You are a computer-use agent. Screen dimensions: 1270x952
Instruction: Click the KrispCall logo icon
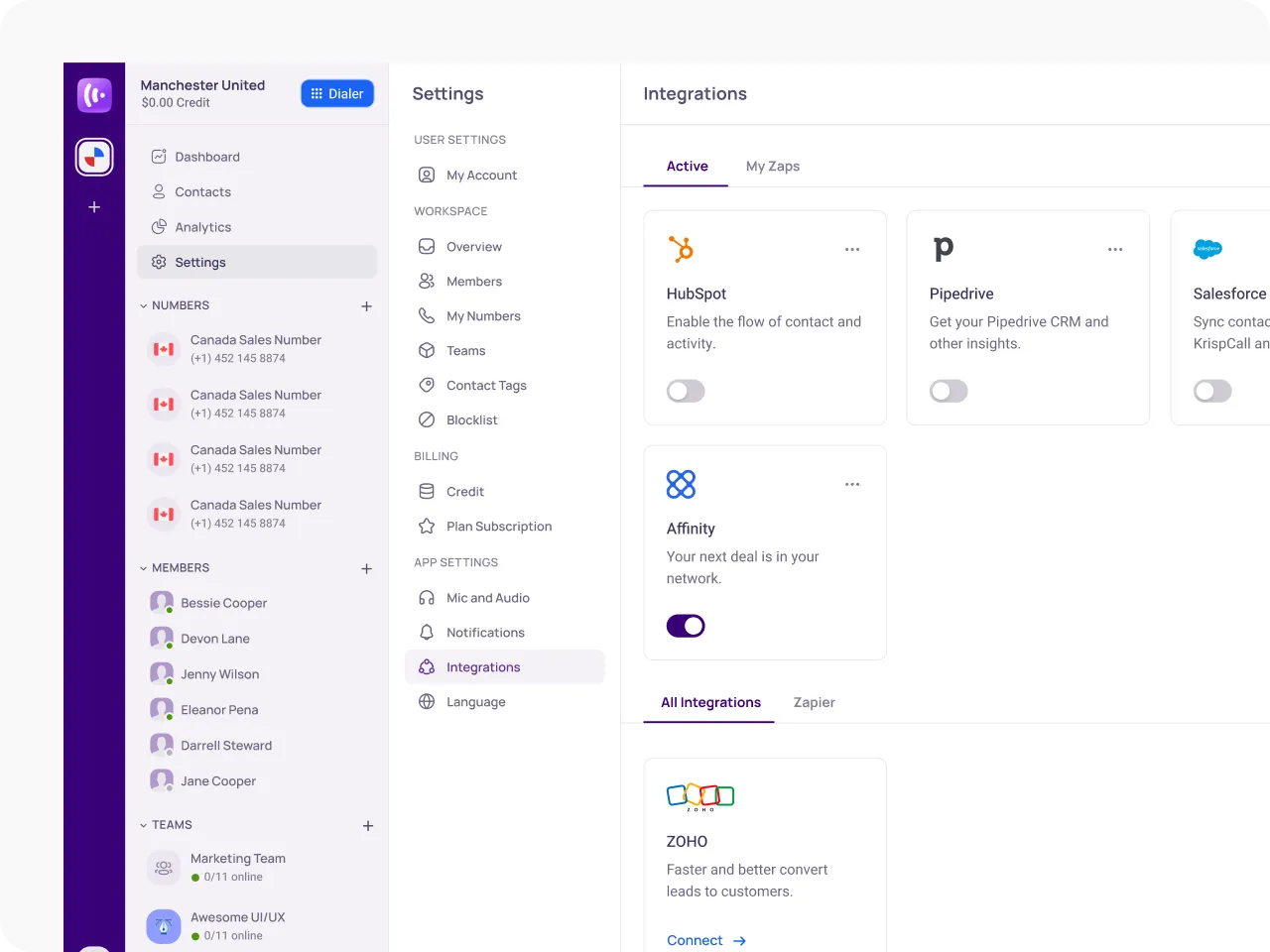click(94, 95)
